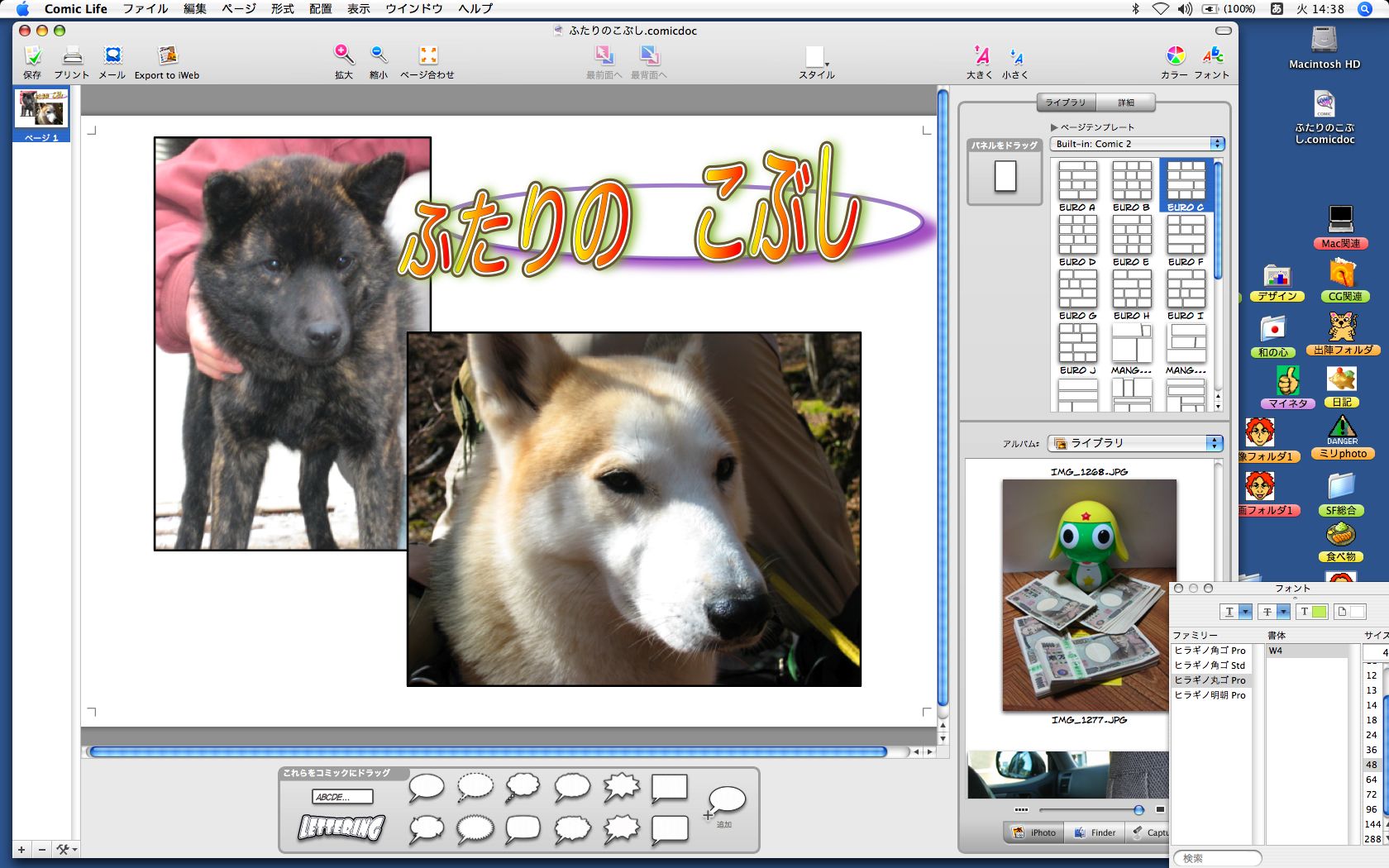
Task: Click the 小さく (smaller text) icon
Action: [1016, 57]
